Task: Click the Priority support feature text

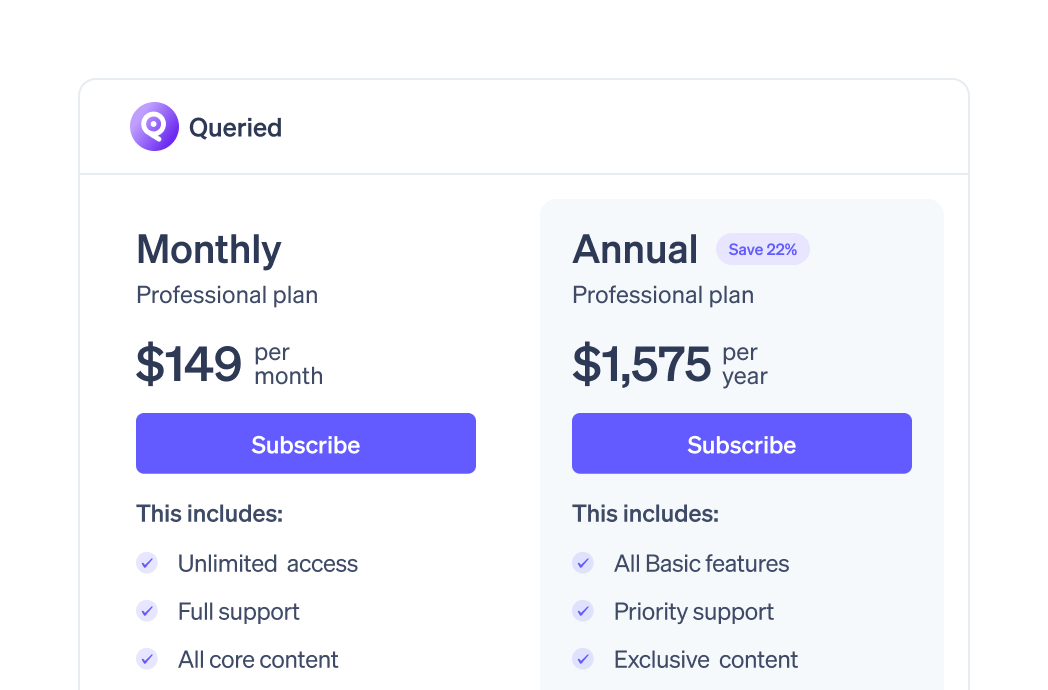Action: pyautogui.click(x=694, y=612)
